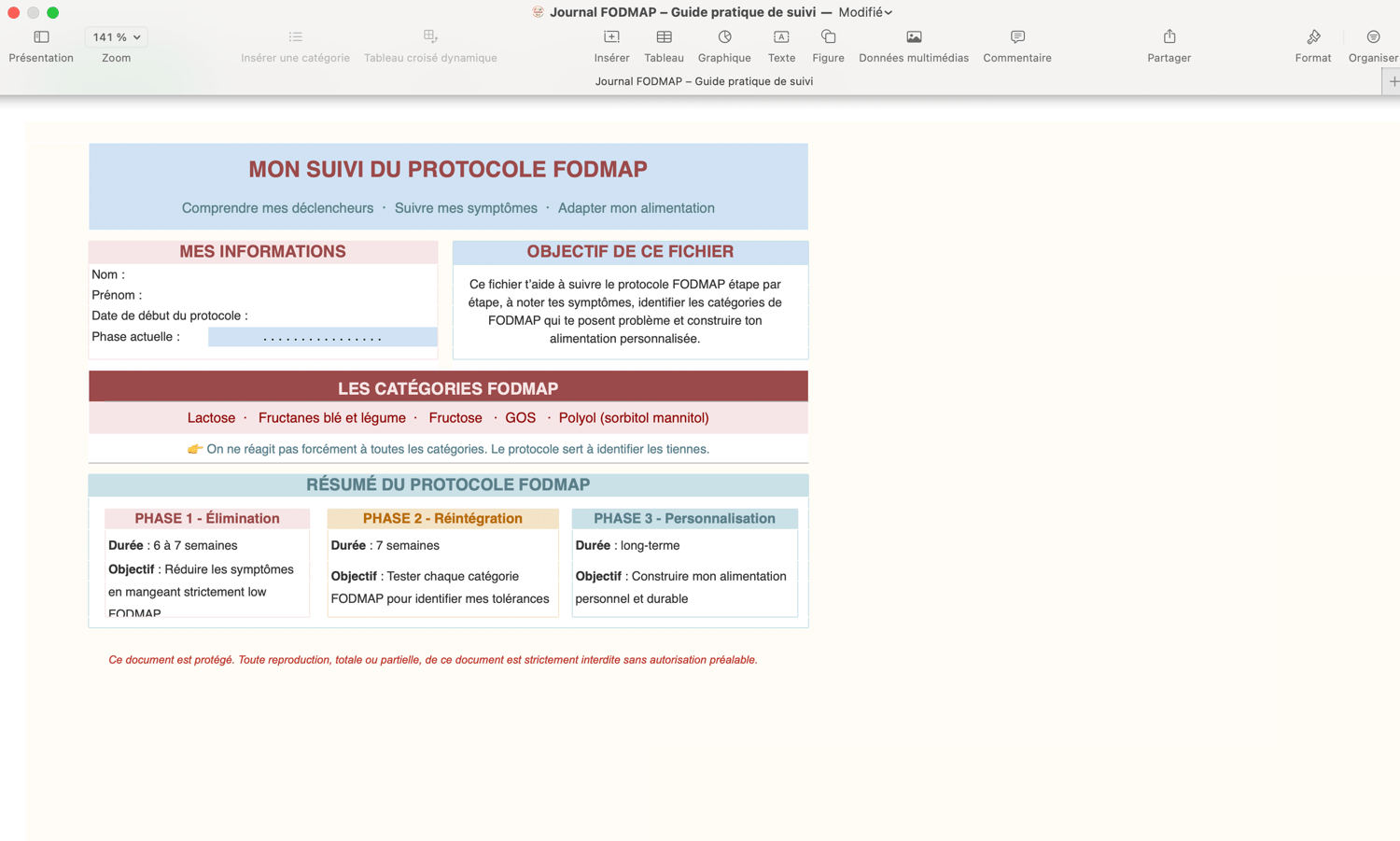Viewport: 1400px width, 841px height.
Task: Select Polyol (sorbitol mannitol) text
Action: (634, 418)
